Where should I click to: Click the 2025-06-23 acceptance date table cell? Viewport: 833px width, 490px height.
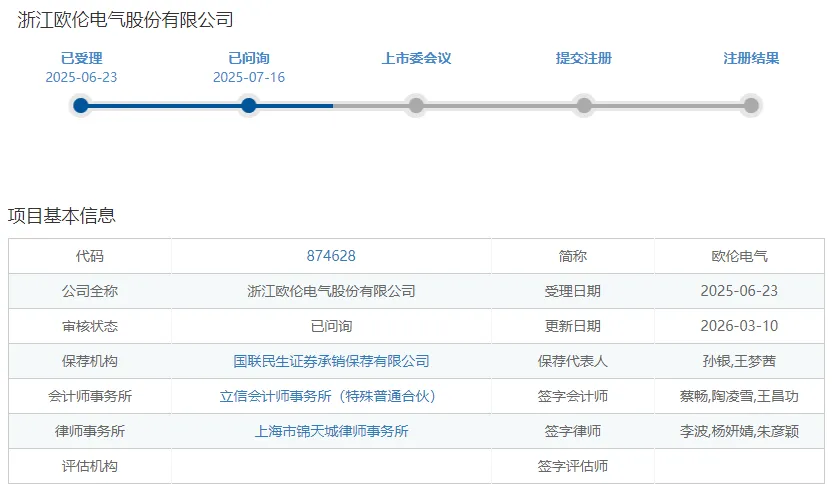coord(740,291)
